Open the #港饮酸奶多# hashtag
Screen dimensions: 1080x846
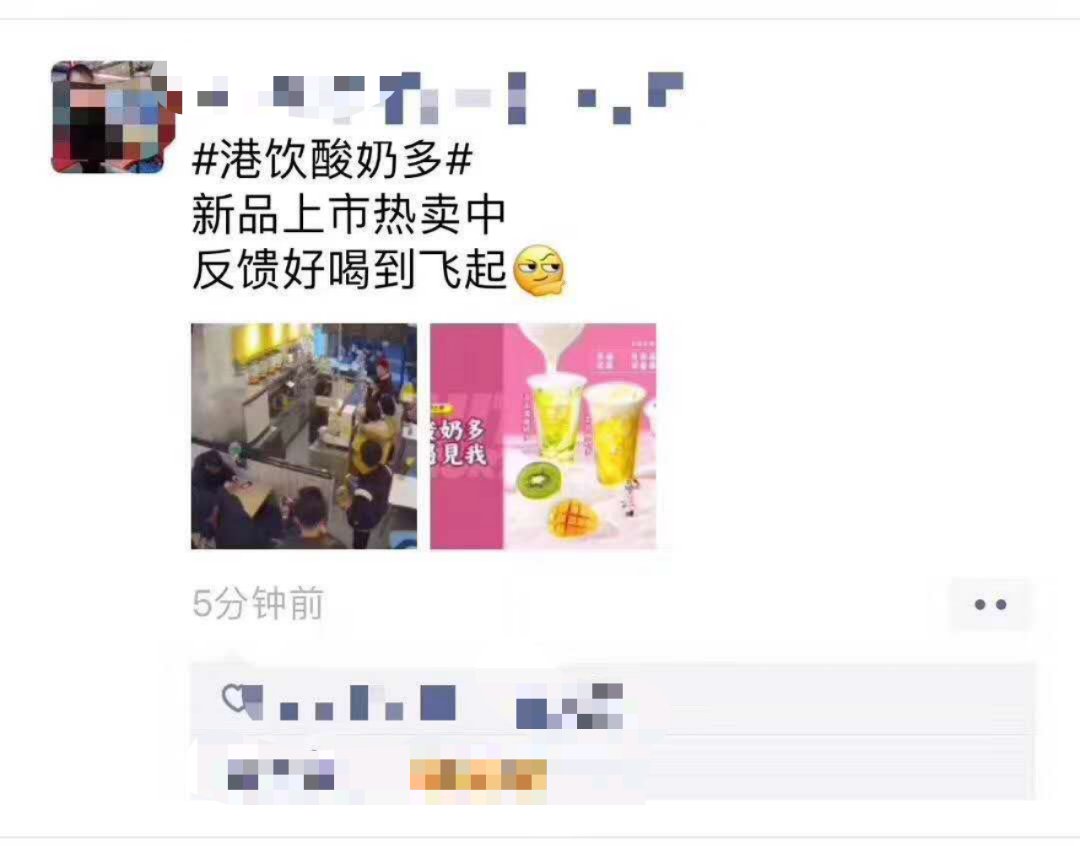pyautogui.click(x=332, y=160)
